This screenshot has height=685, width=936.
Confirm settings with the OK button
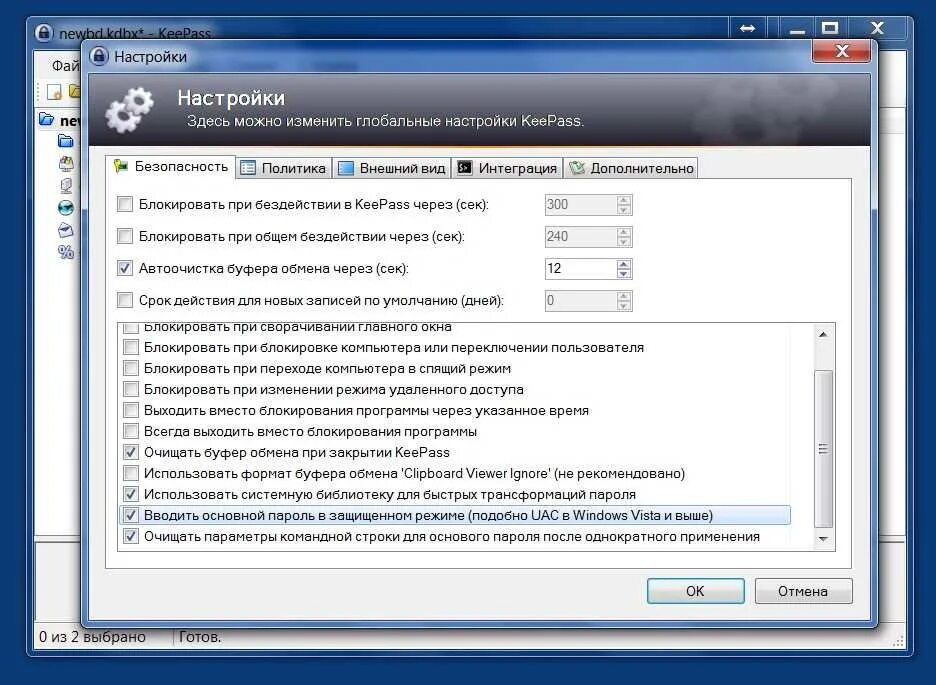click(695, 591)
